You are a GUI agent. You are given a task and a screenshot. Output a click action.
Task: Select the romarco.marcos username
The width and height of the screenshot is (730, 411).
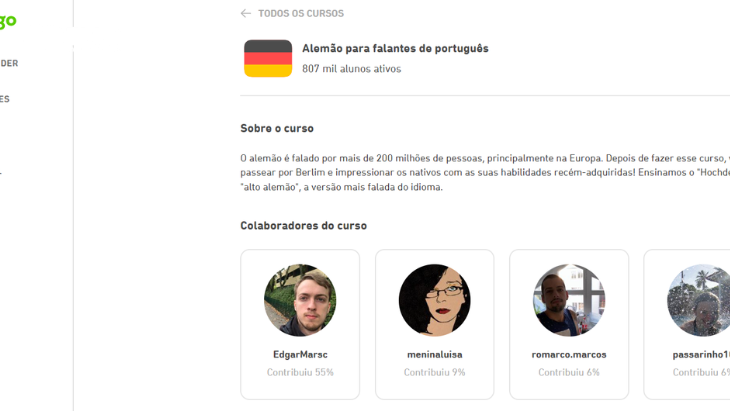click(569, 355)
